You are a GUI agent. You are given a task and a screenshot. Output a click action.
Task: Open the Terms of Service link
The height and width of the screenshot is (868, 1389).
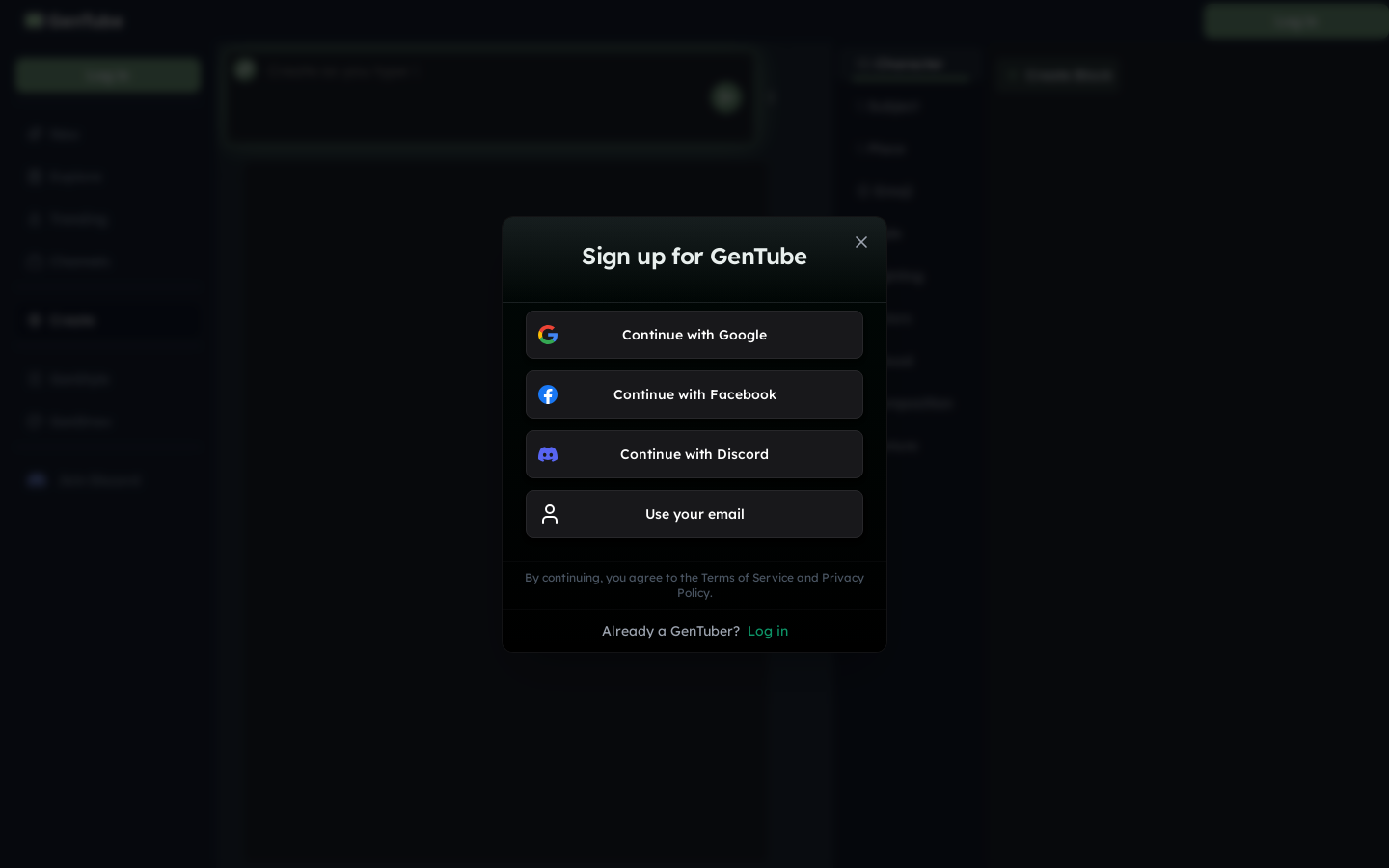(x=748, y=578)
